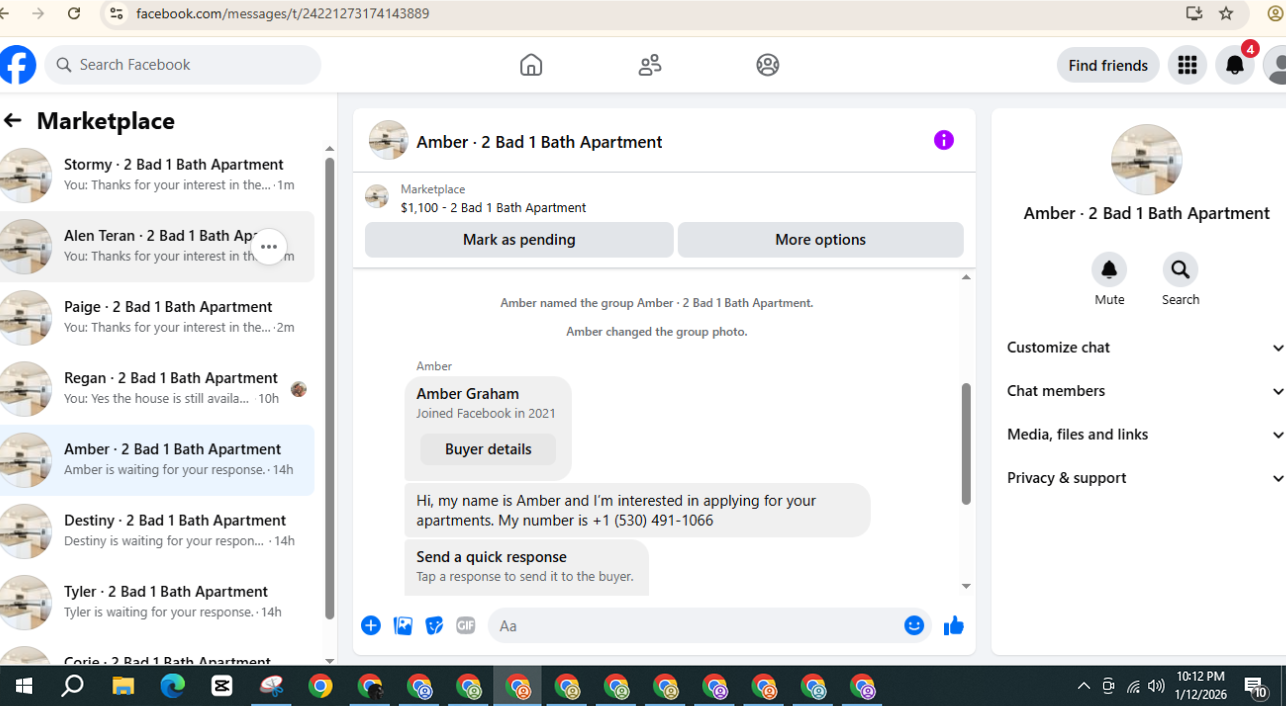Open options for Alen Teran conversation

(x=269, y=246)
